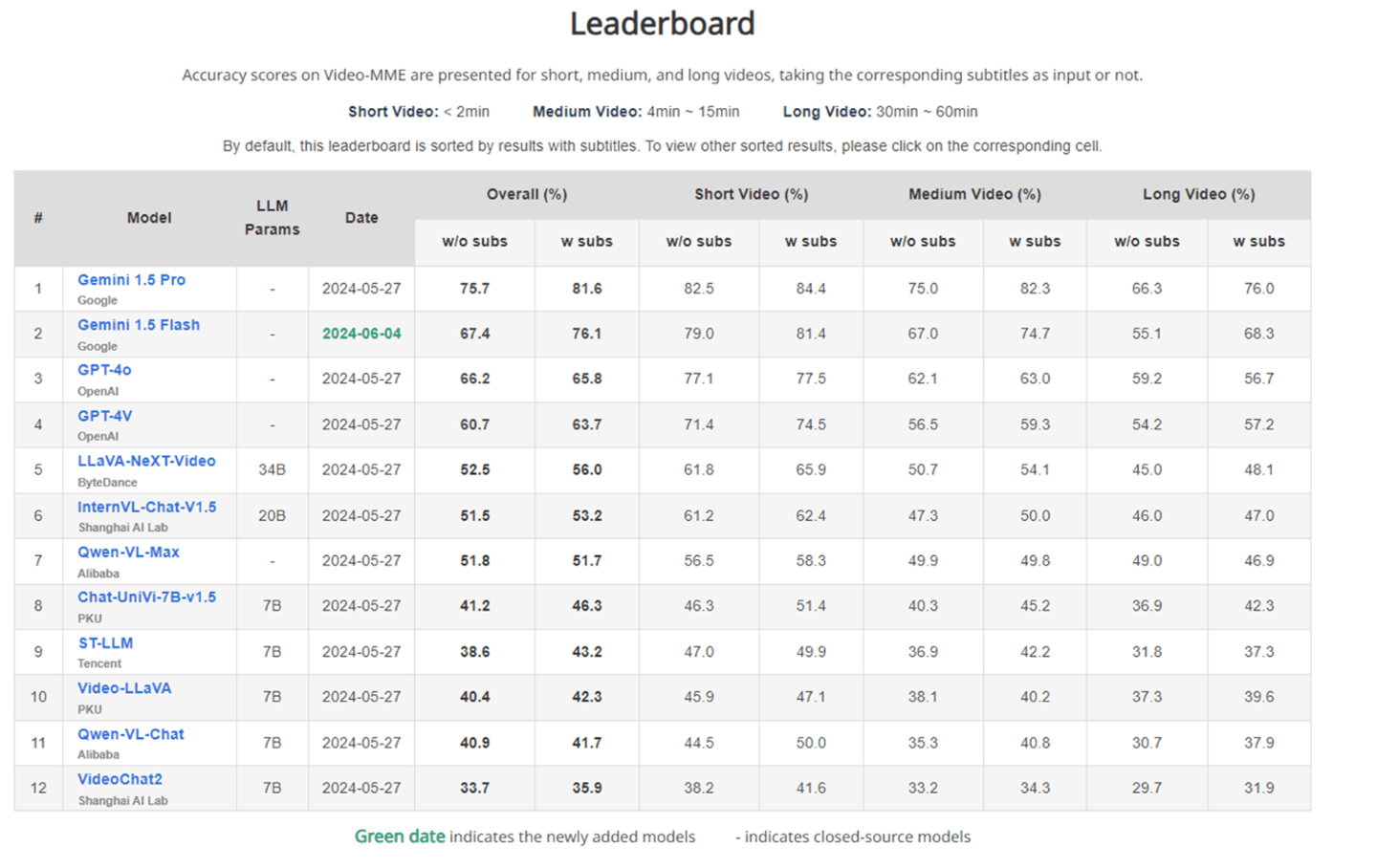
Task: Sort by Medium Video w/o subs column
Action: pyautogui.click(x=923, y=242)
